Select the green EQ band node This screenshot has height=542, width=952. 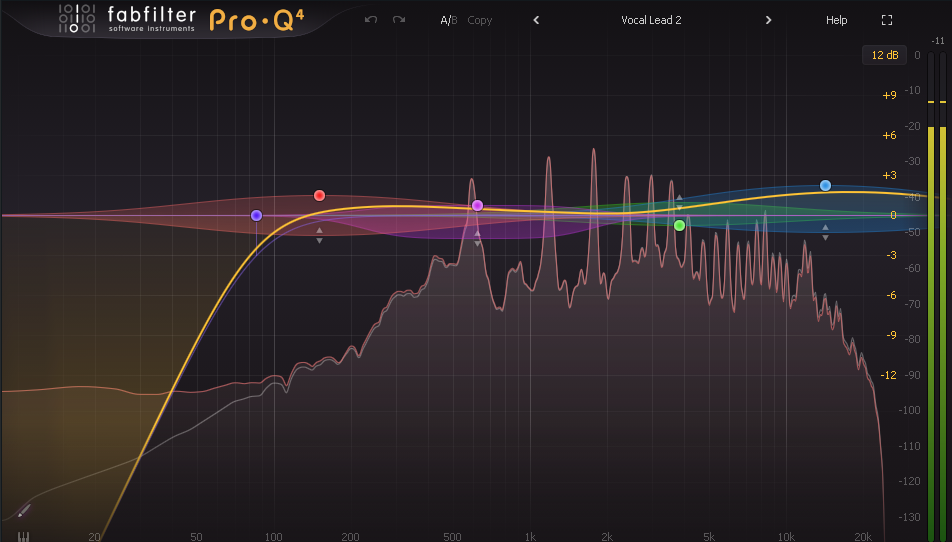(679, 225)
